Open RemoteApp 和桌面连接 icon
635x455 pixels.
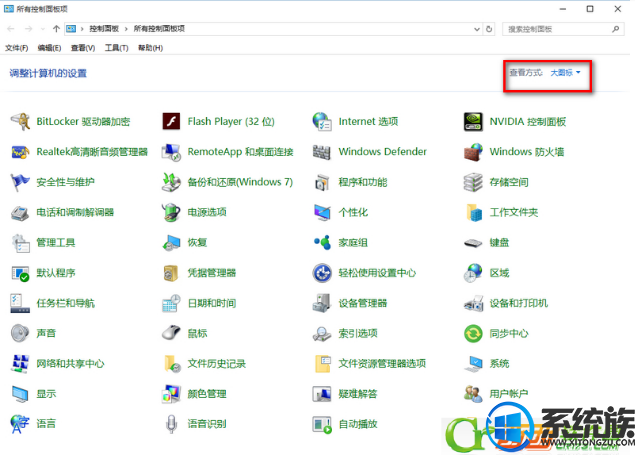171,152
